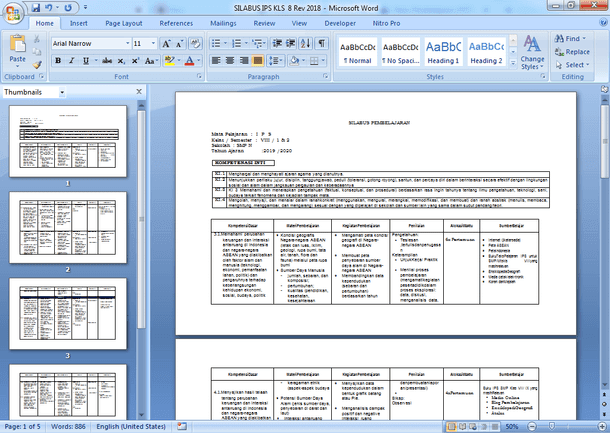Screen dimensions: 610x433
Task: Apply the Heading 2 style
Action: (x=486, y=52)
